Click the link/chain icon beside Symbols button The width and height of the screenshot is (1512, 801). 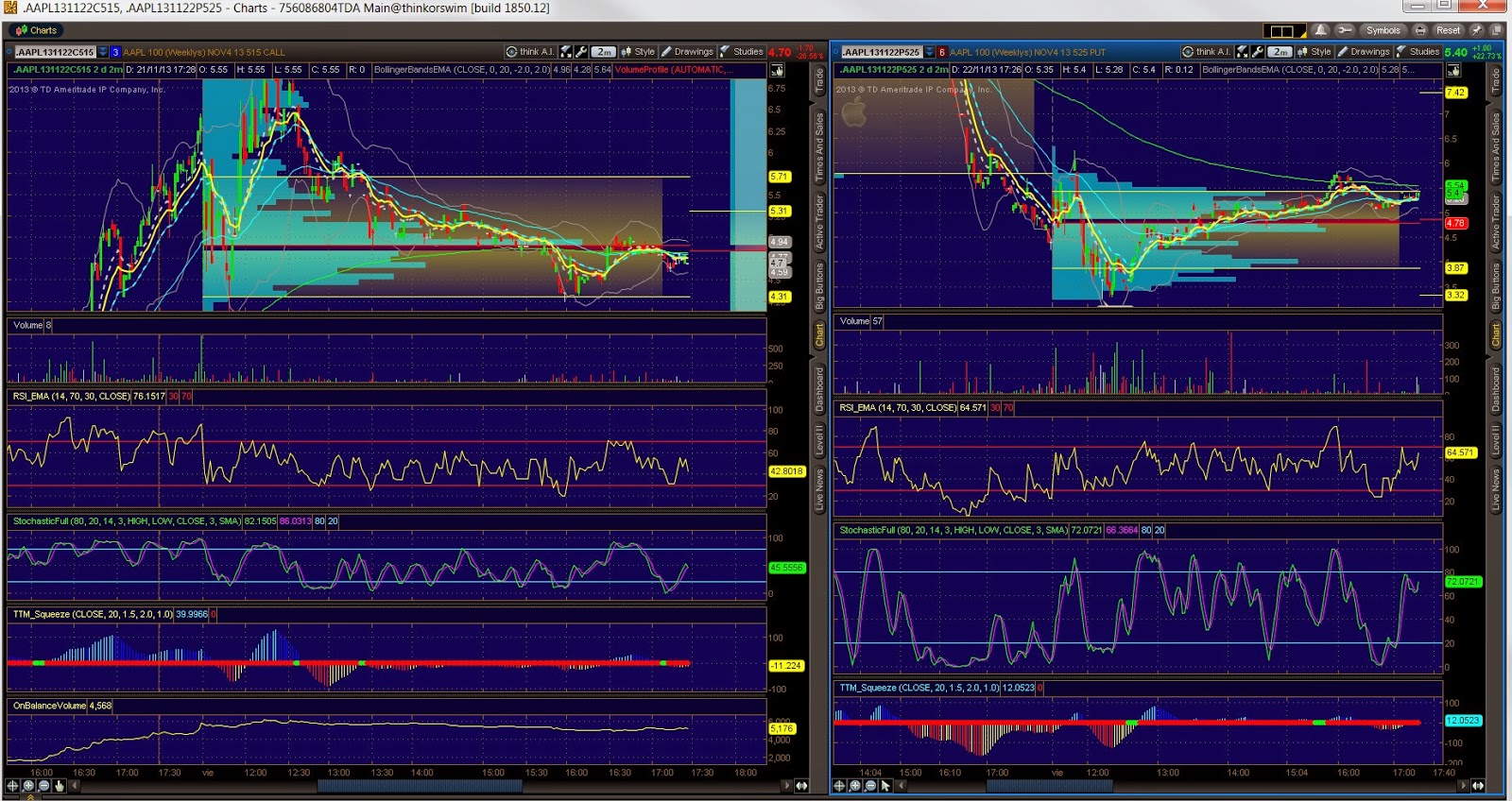point(1345,30)
